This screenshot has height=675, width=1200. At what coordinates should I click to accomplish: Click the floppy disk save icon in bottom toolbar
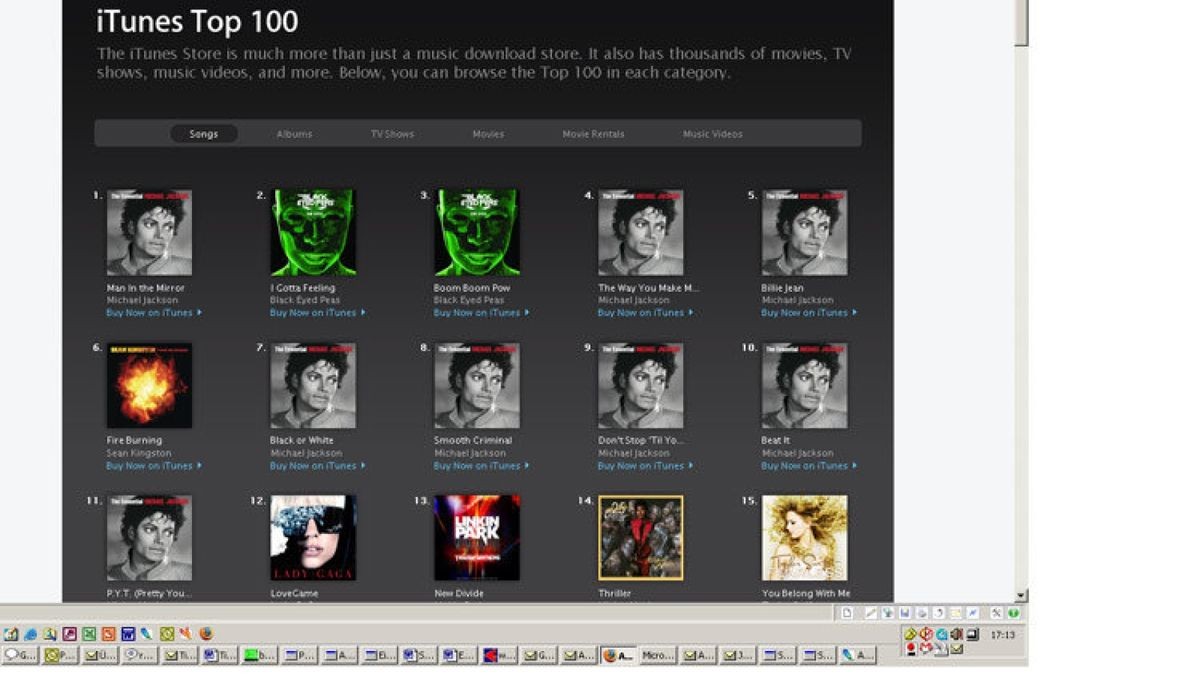point(904,613)
